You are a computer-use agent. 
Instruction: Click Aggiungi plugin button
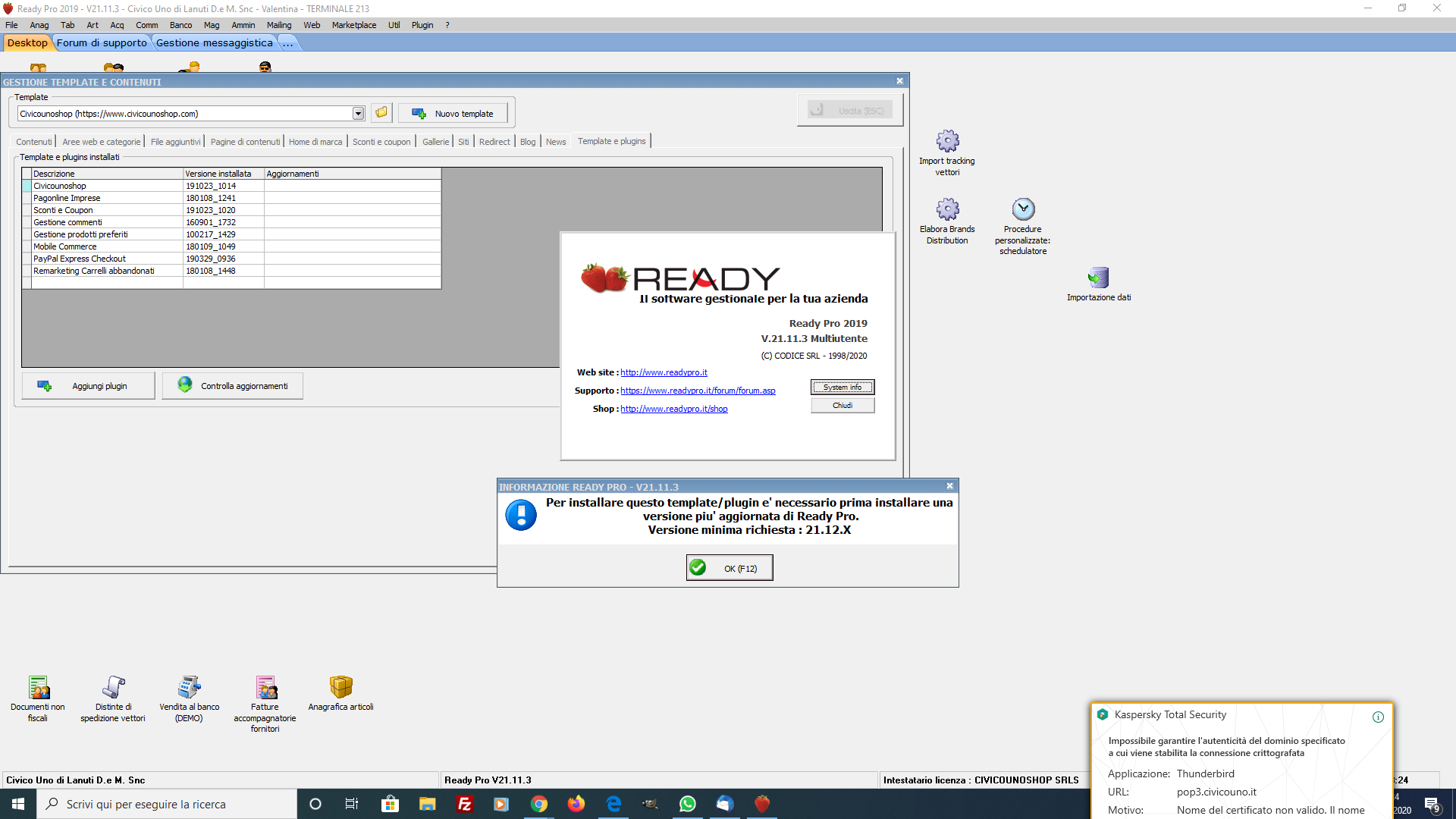click(x=88, y=386)
